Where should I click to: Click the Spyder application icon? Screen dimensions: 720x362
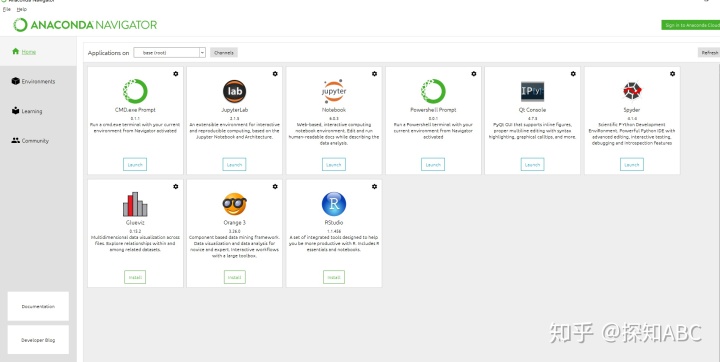pyautogui.click(x=632, y=91)
